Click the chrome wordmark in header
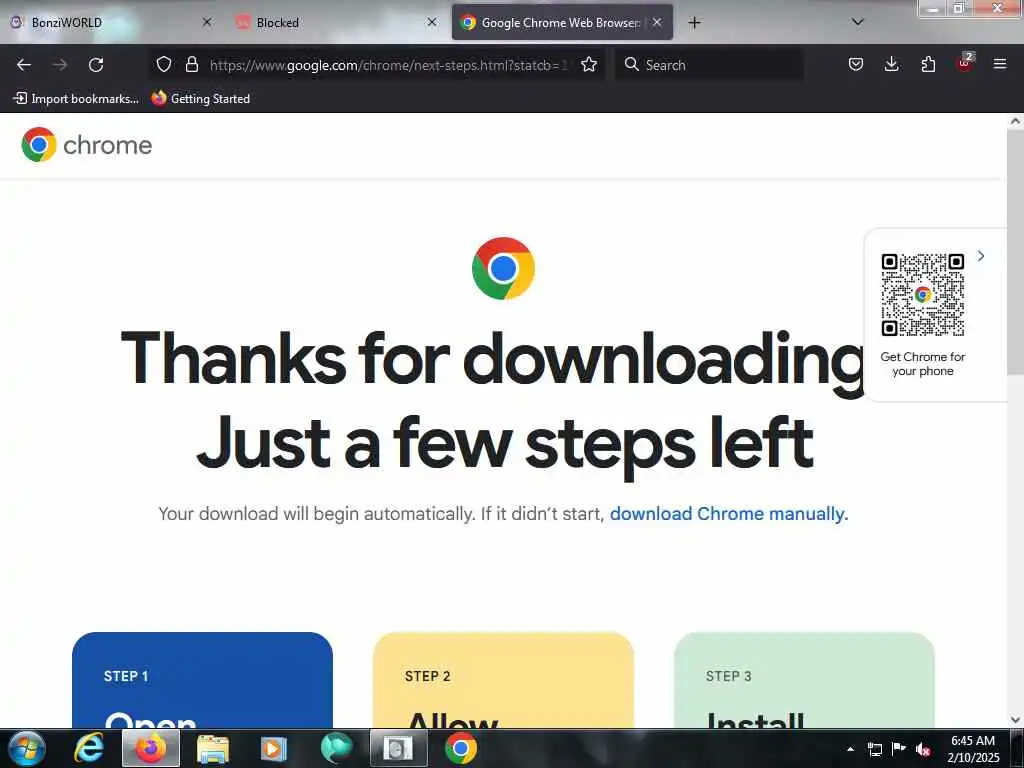The width and height of the screenshot is (1024, 768). tap(108, 145)
